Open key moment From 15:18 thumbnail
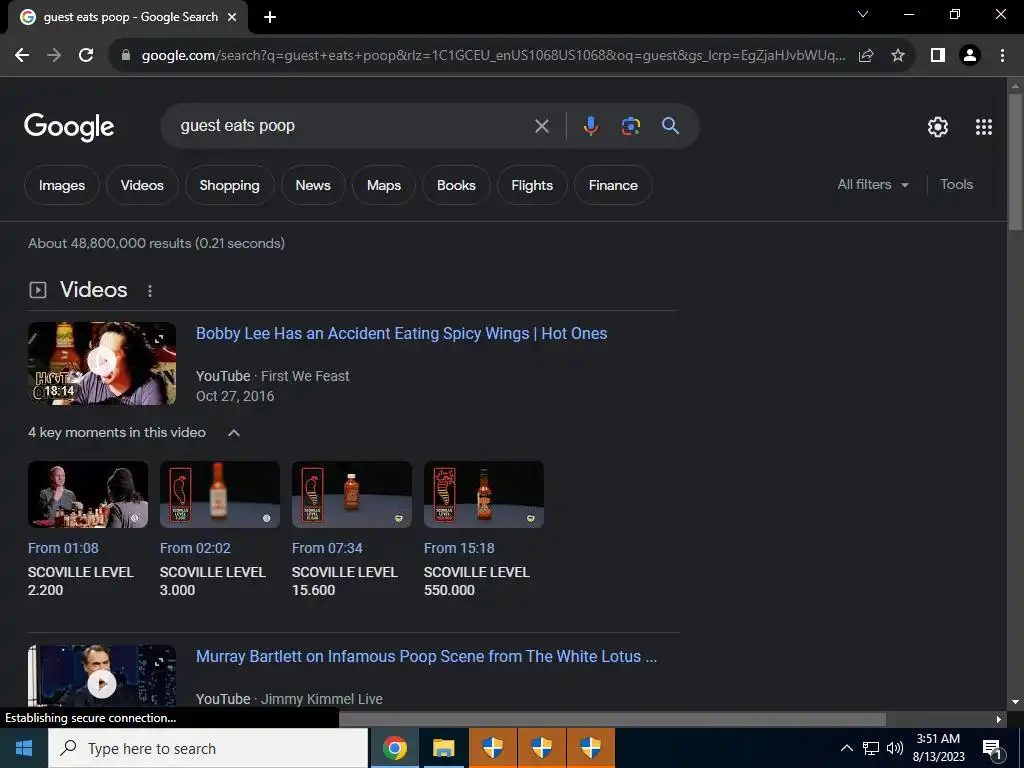 pos(484,494)
